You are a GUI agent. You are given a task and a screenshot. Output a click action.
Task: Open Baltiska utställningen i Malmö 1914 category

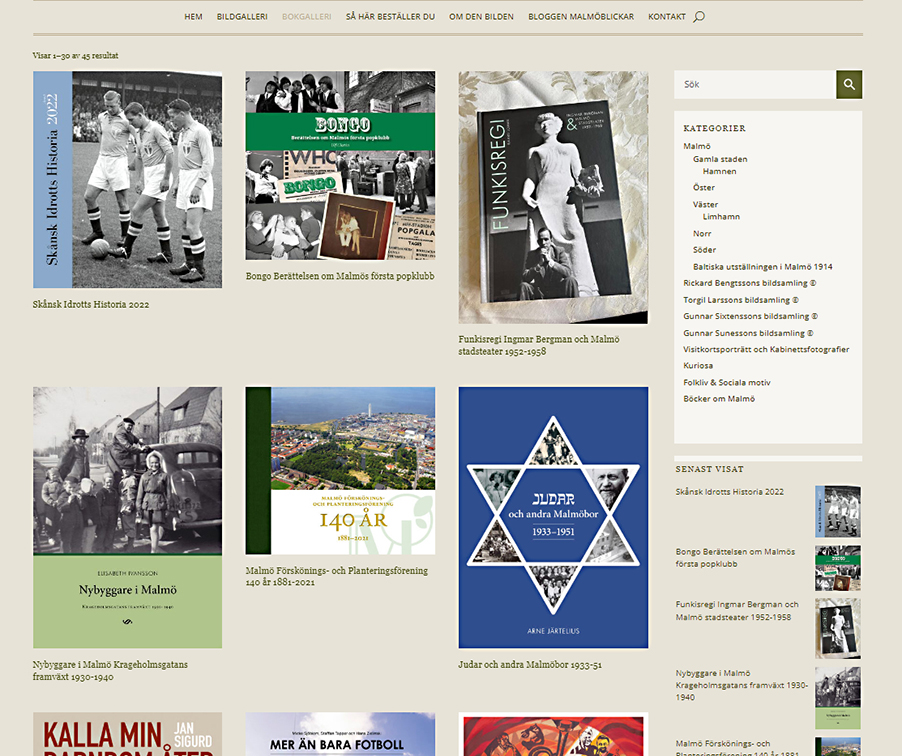(763, 266)
